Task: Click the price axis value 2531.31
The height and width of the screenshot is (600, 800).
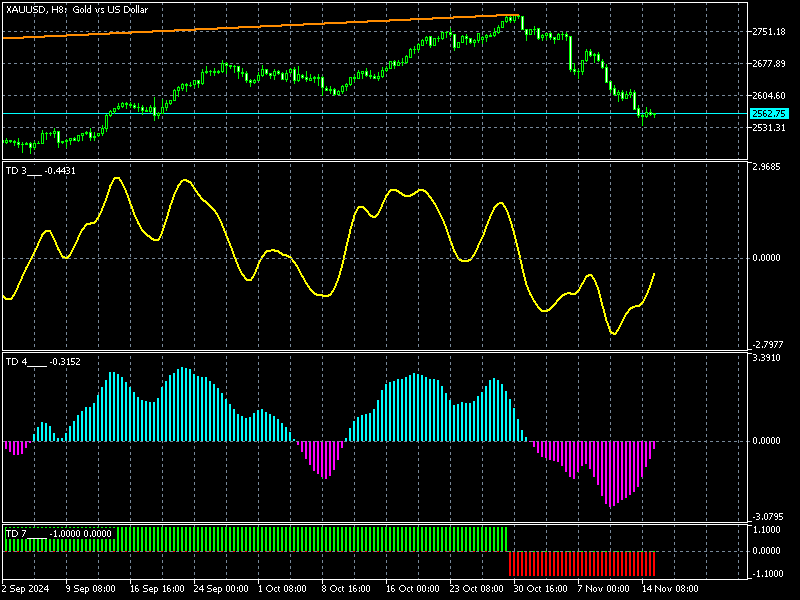Action: click(769, 128)
